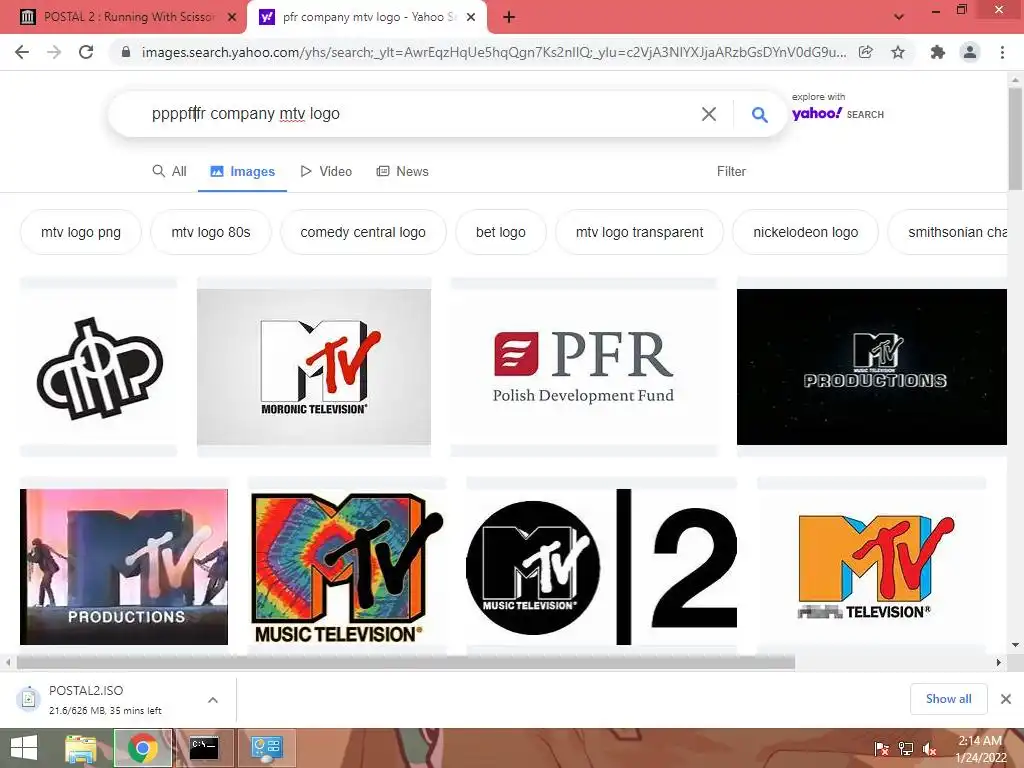1024x768 pixels.
Task: Click the scroll down arrow
Action: [1015, 645]
